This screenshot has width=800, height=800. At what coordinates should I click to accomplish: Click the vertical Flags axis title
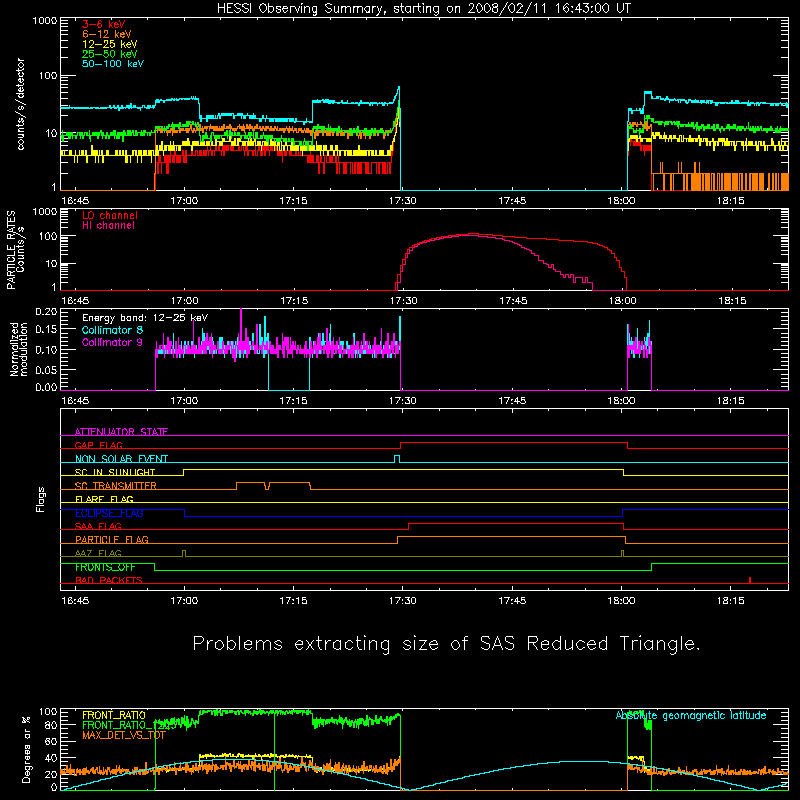click(41, 499)
